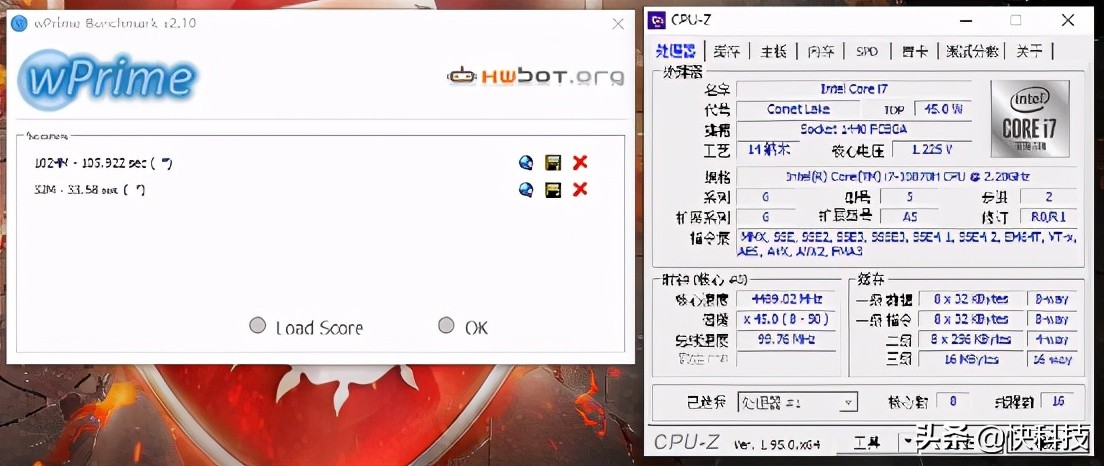Close the CPU-Z window

pyautogui.click(x=1066, y=20)
